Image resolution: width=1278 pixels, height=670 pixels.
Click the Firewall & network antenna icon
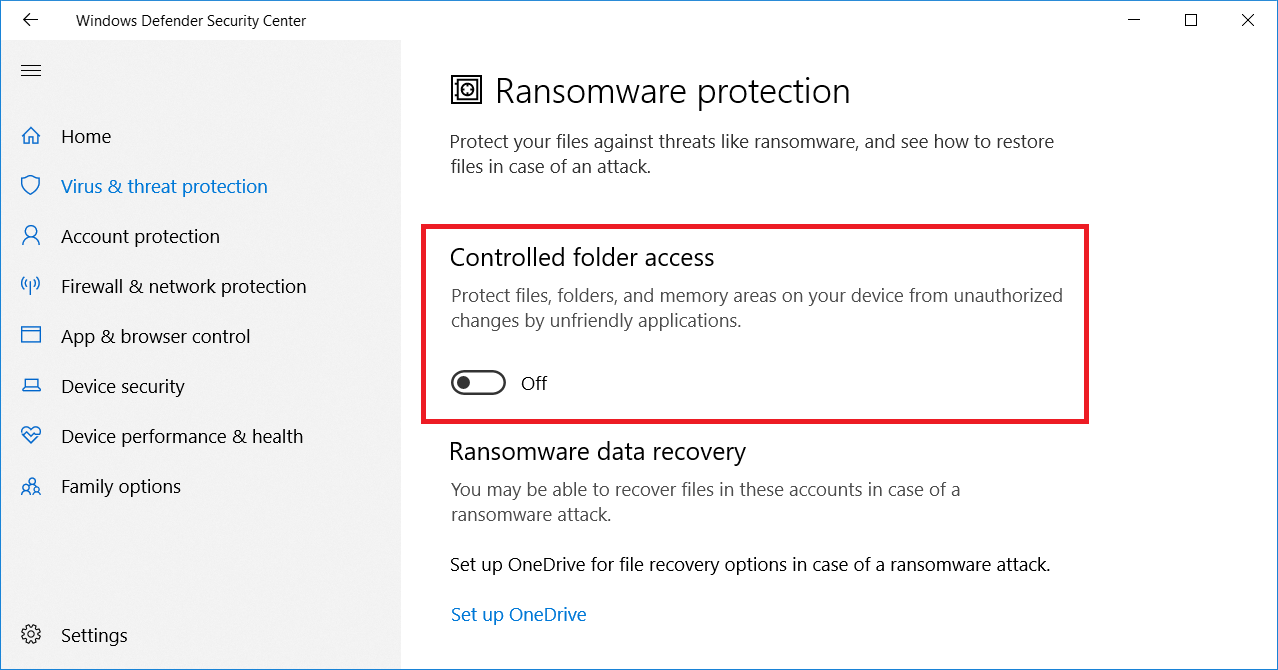pos(31,286)
